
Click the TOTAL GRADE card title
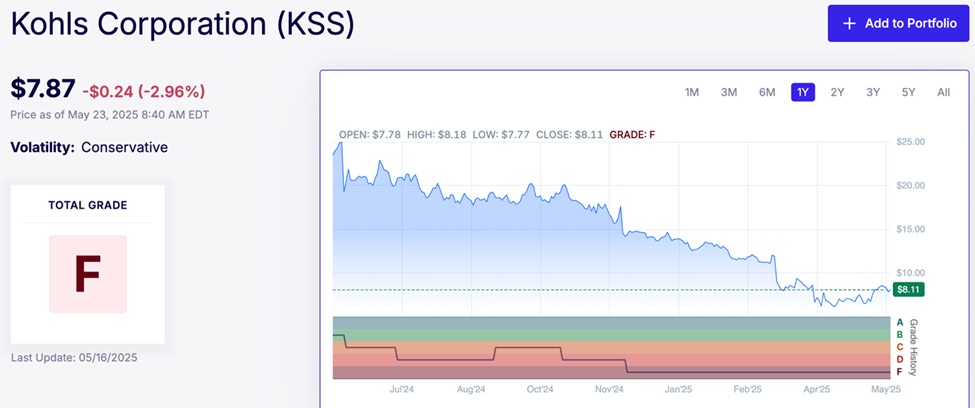pyautogui.click(x=88, y=205)
